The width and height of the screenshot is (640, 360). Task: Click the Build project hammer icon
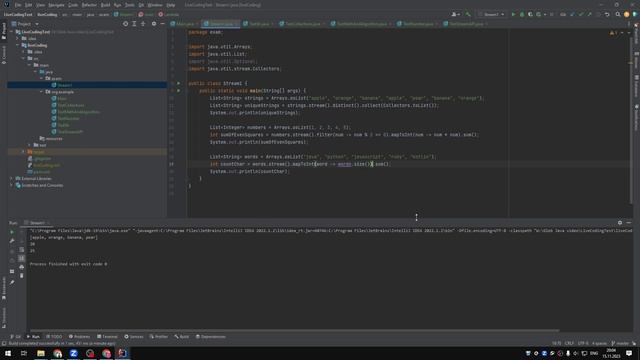(x=468, y=14)
